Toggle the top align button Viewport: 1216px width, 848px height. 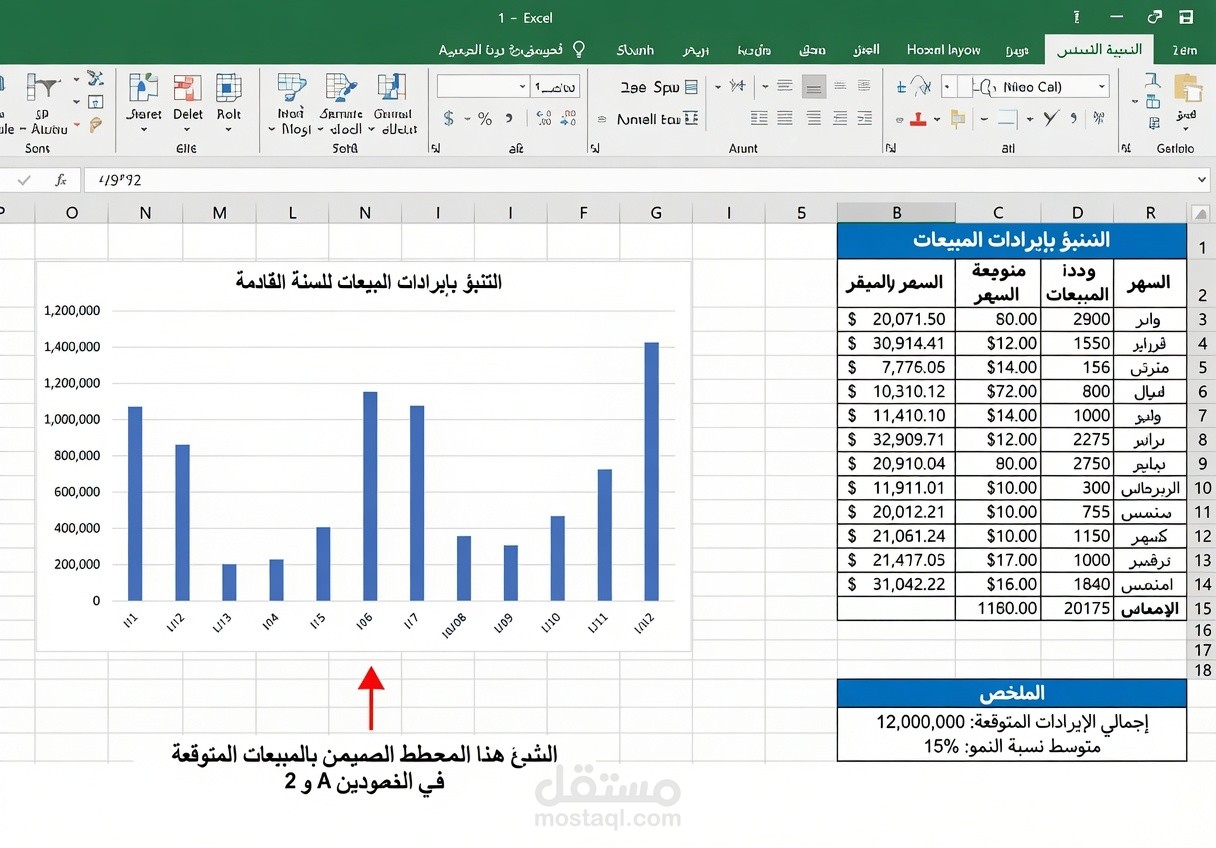[785, 87]
